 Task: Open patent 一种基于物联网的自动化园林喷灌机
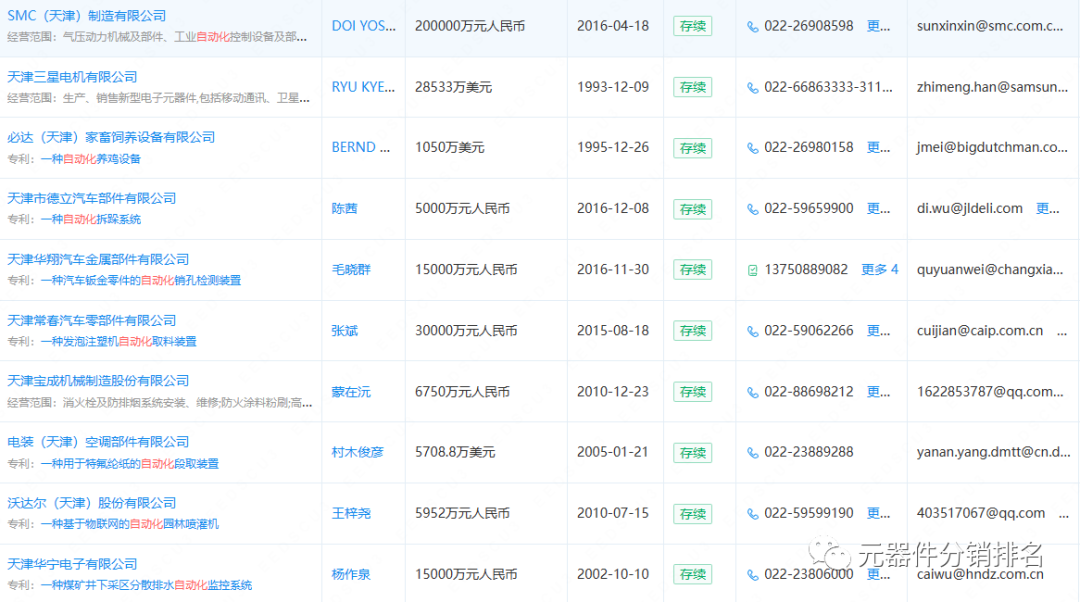(x=129, y=524)
